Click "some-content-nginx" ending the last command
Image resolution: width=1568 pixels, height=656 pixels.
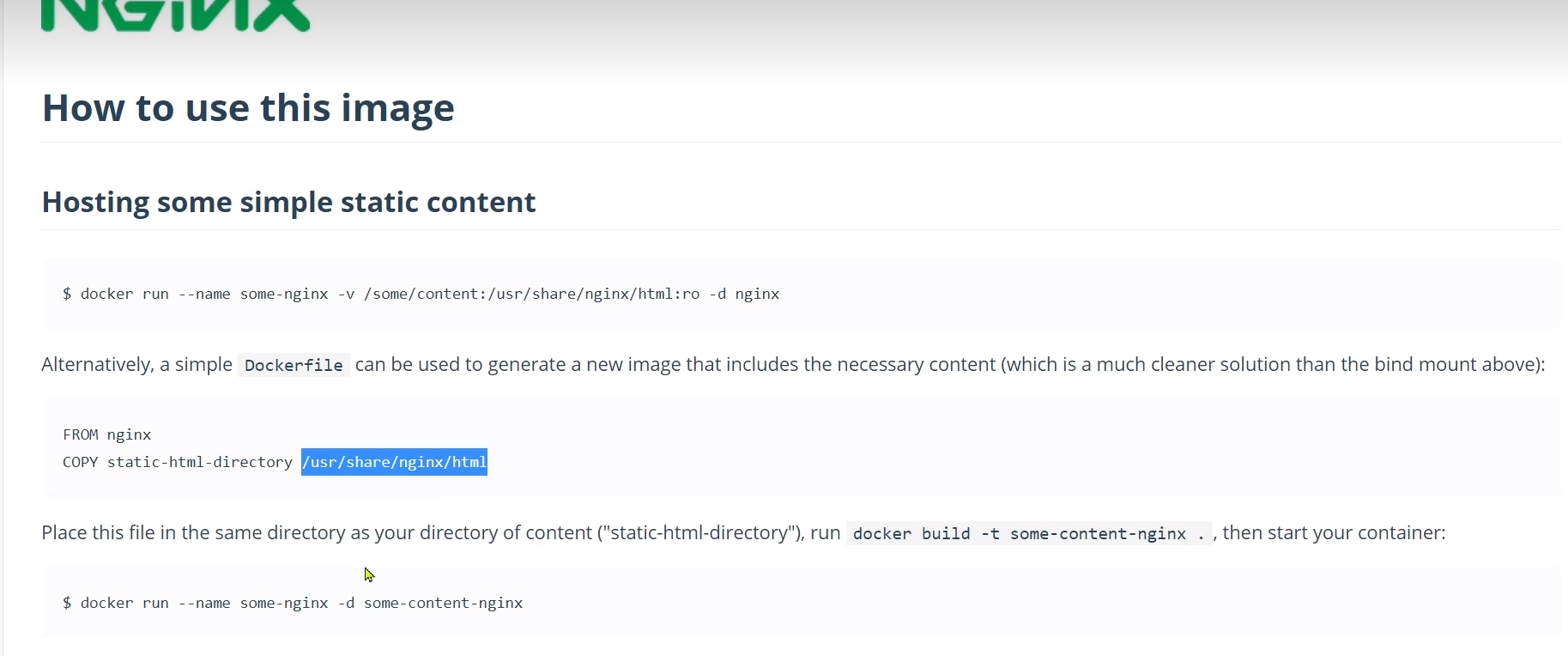pyautogui.click(x=444, y=603)
